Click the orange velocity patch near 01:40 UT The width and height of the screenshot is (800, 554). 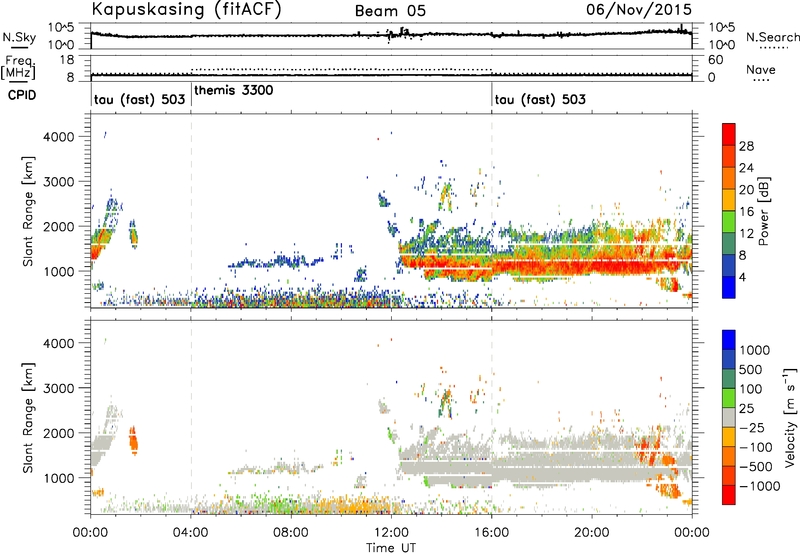pyautogui.click(x=134, y=441)
